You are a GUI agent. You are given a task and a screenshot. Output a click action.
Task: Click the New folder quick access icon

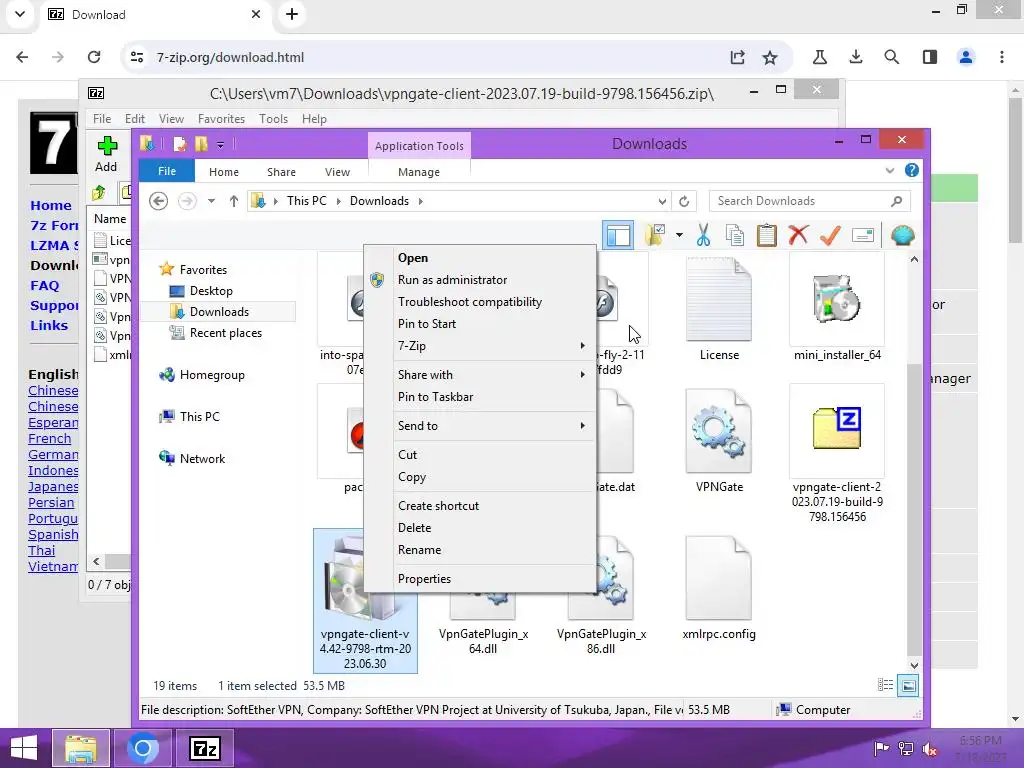[201, 144]
